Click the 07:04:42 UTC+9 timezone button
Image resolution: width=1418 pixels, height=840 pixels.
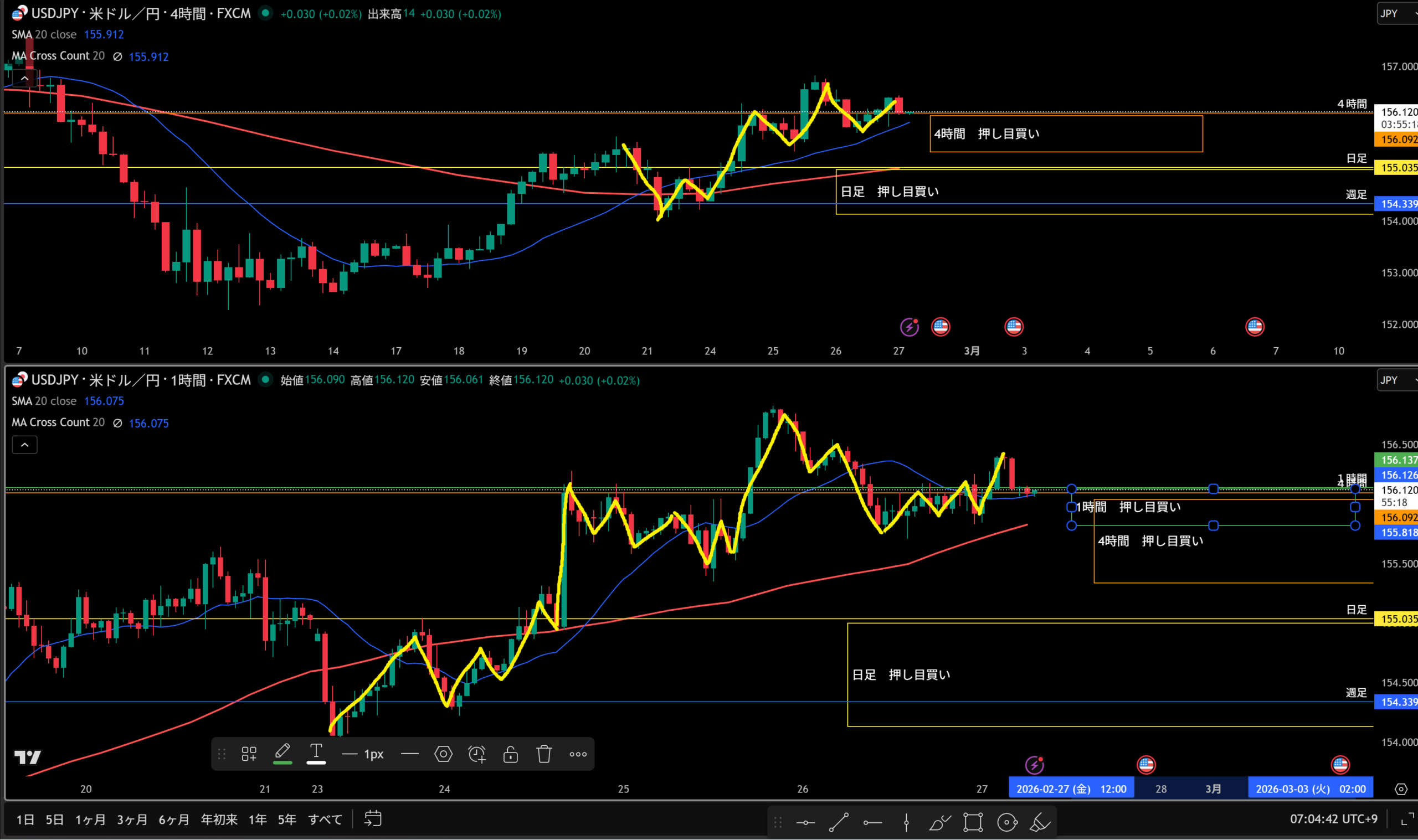(x=1333, y=819)
